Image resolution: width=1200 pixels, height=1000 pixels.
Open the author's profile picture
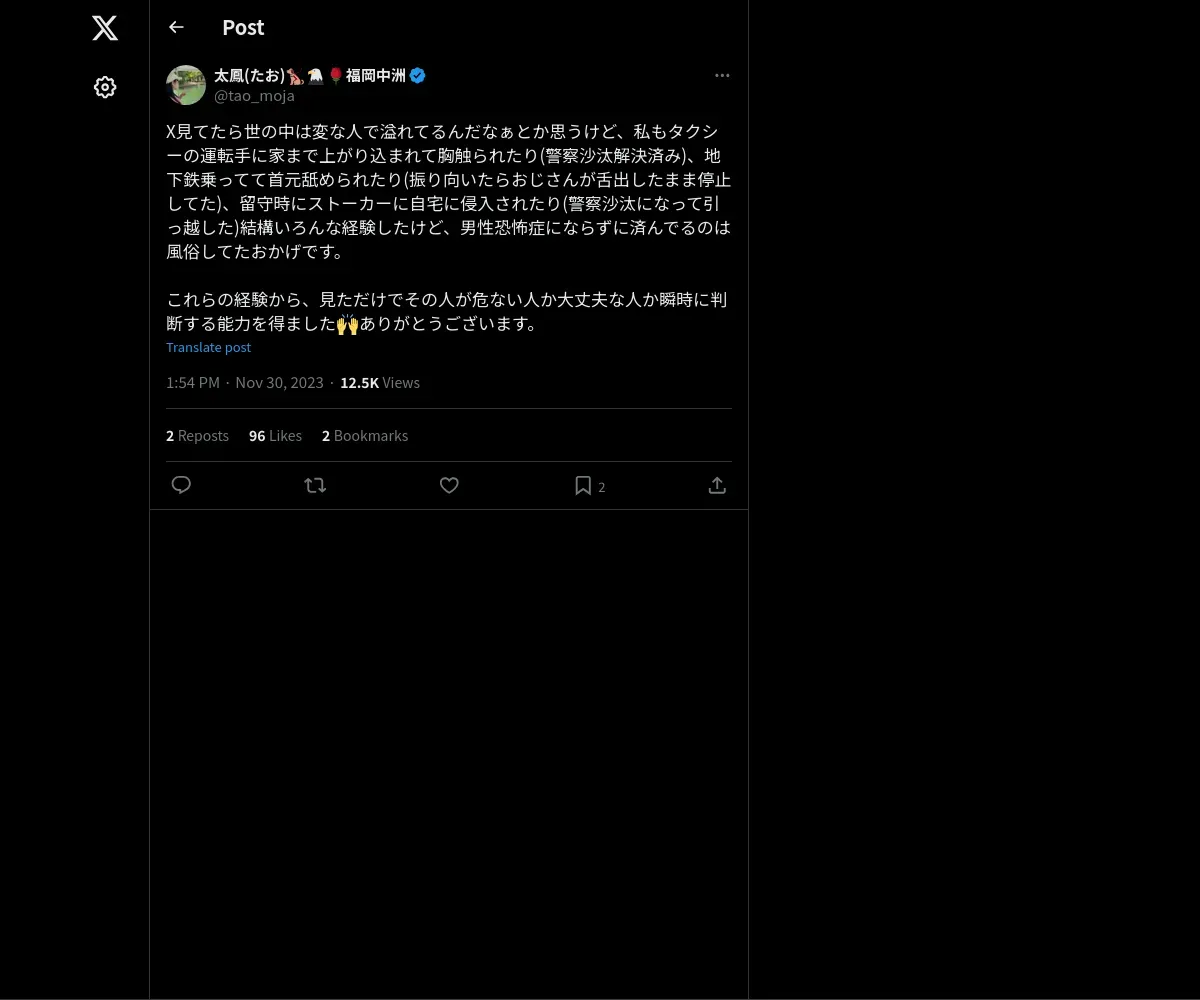[186, 85]
